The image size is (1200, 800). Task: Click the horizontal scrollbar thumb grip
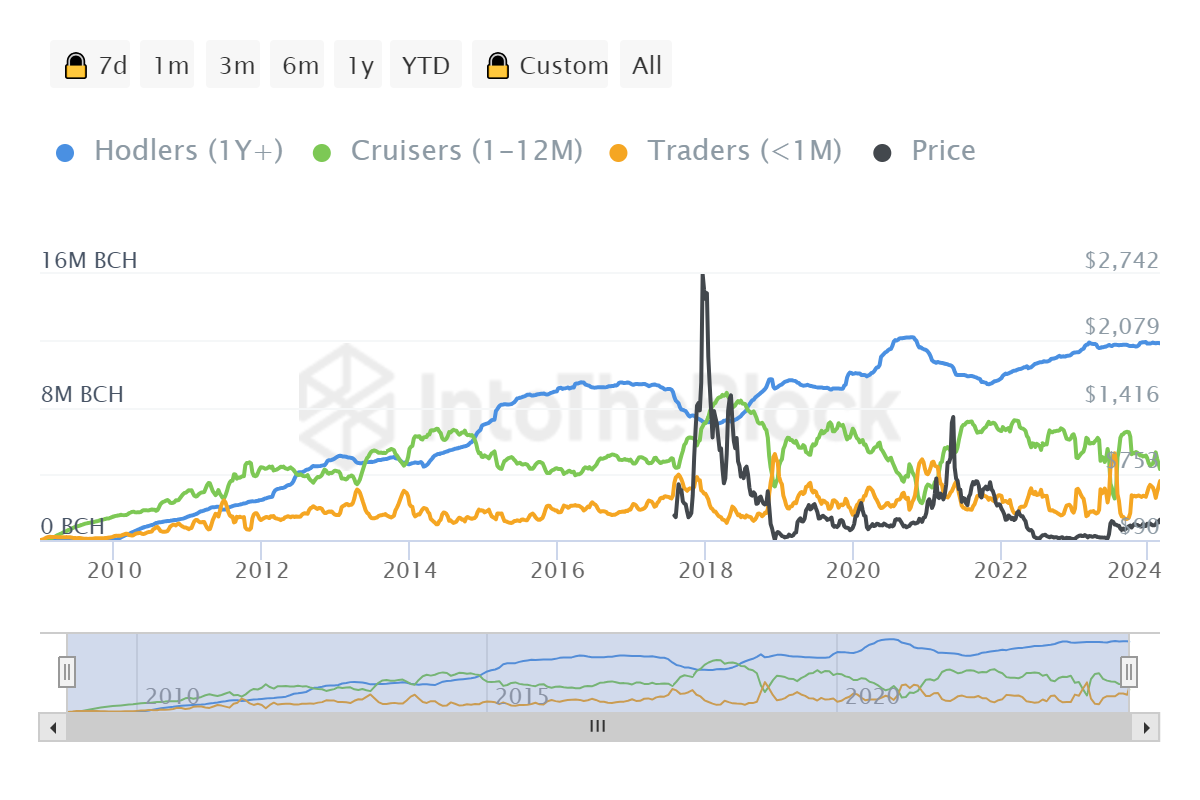597,727
